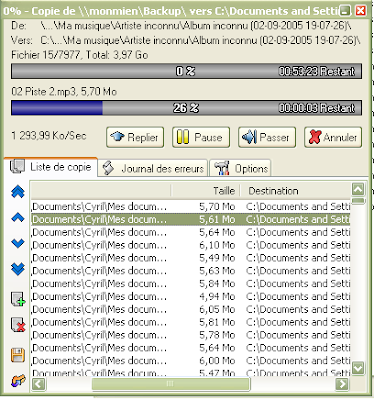Click the 26 % file progress bar
Screen dimensions: 374x400
coord(186,108)
